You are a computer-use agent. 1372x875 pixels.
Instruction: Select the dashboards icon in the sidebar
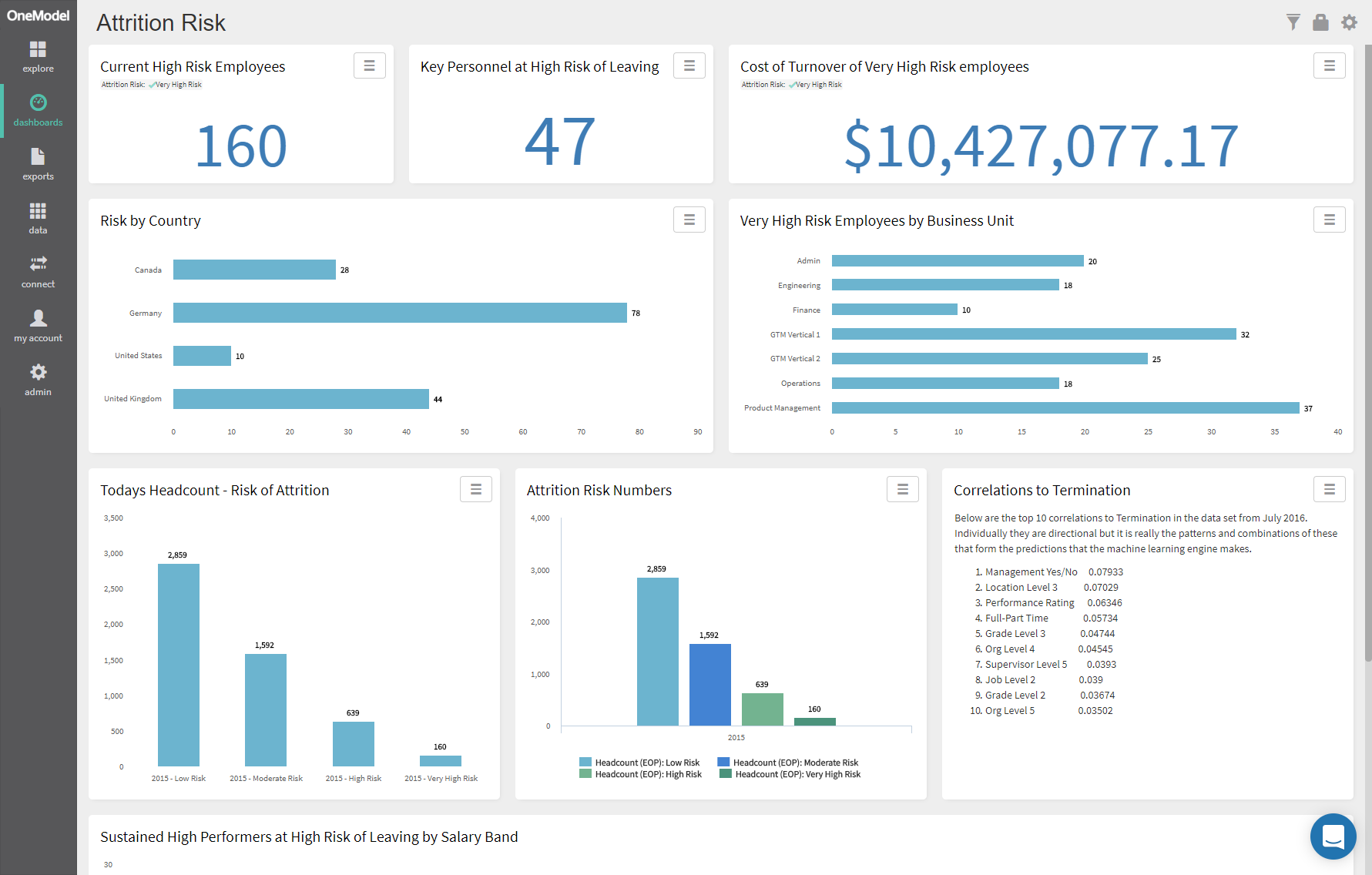38,109
